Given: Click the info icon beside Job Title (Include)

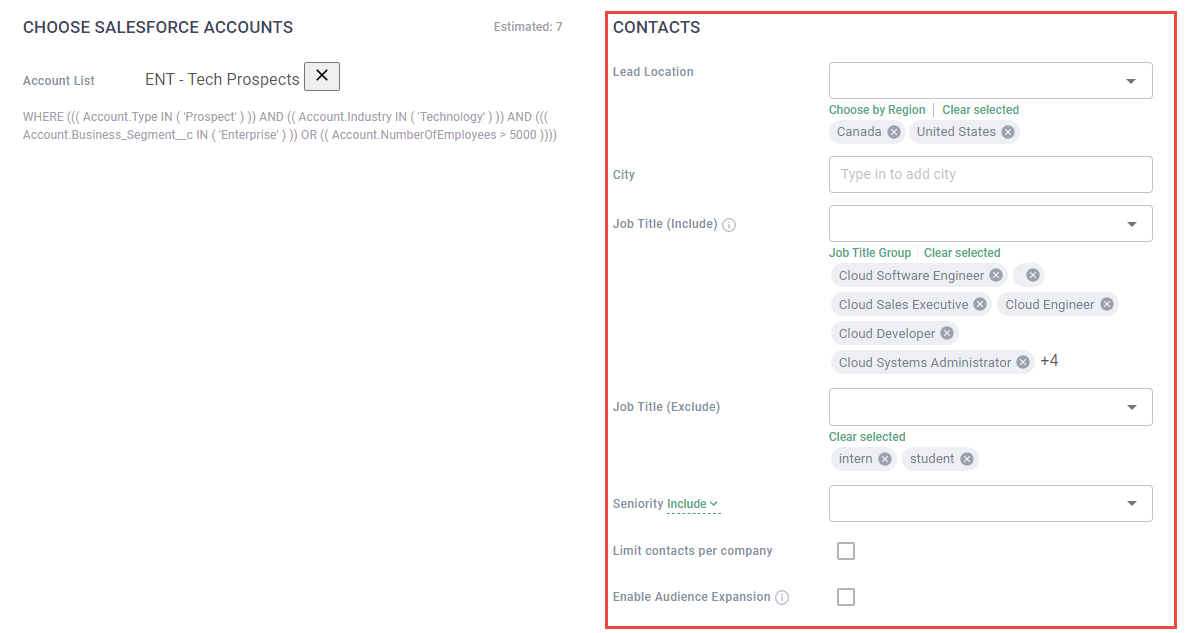Looking at the screenshot, I should (x=729, y=224).
